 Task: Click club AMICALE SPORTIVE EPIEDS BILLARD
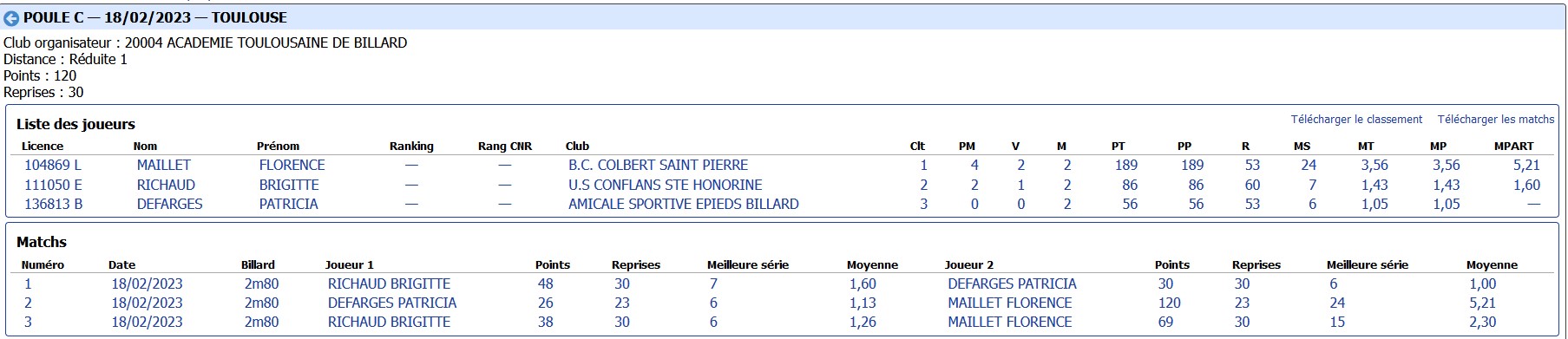(683, 204)
